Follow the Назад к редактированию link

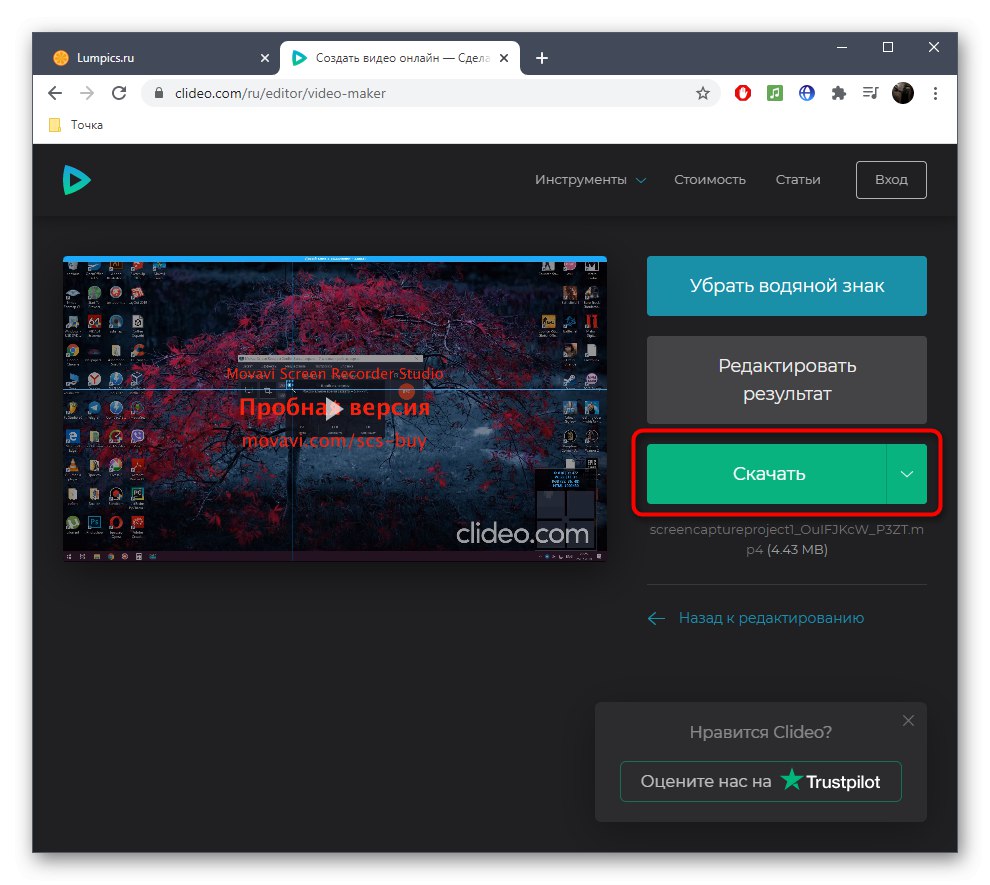(771, 618)
